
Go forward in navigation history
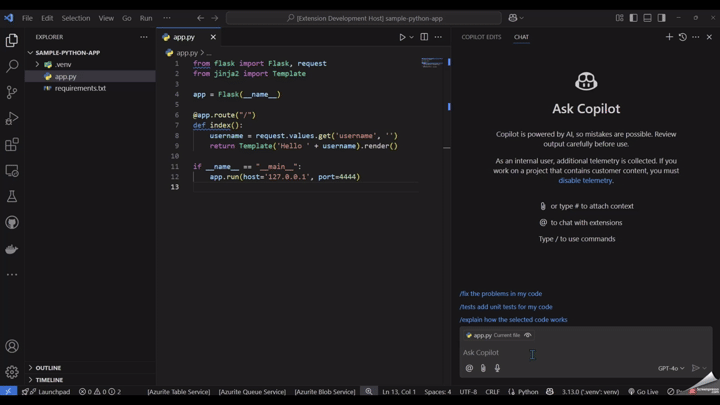(215, 18)
